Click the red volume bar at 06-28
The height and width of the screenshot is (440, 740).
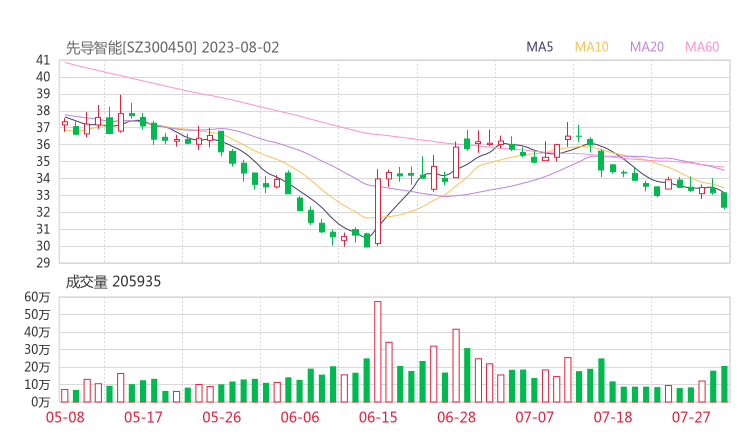click(x=456, y=366)
